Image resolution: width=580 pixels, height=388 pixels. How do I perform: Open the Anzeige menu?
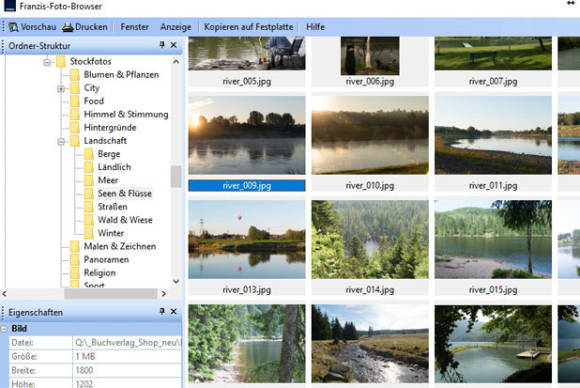click(176, 27)
